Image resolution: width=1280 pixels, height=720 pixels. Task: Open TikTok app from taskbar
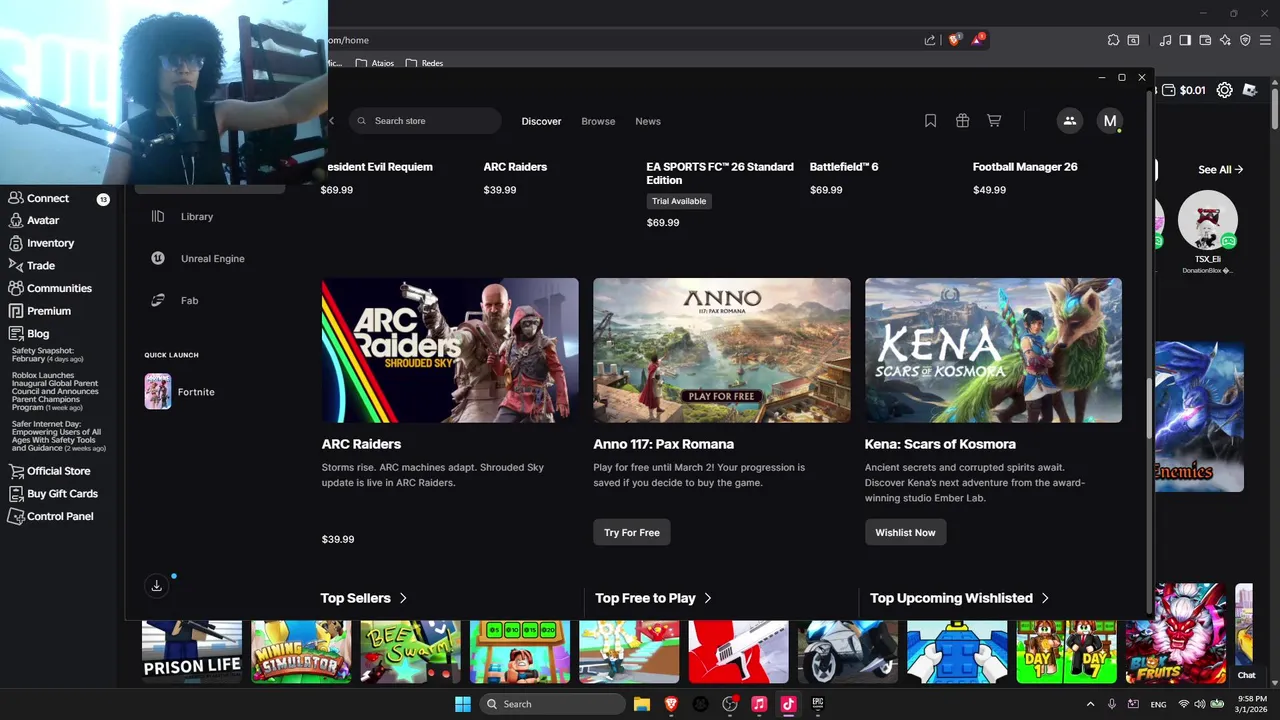pyautogui.click(x=788, y=704)
